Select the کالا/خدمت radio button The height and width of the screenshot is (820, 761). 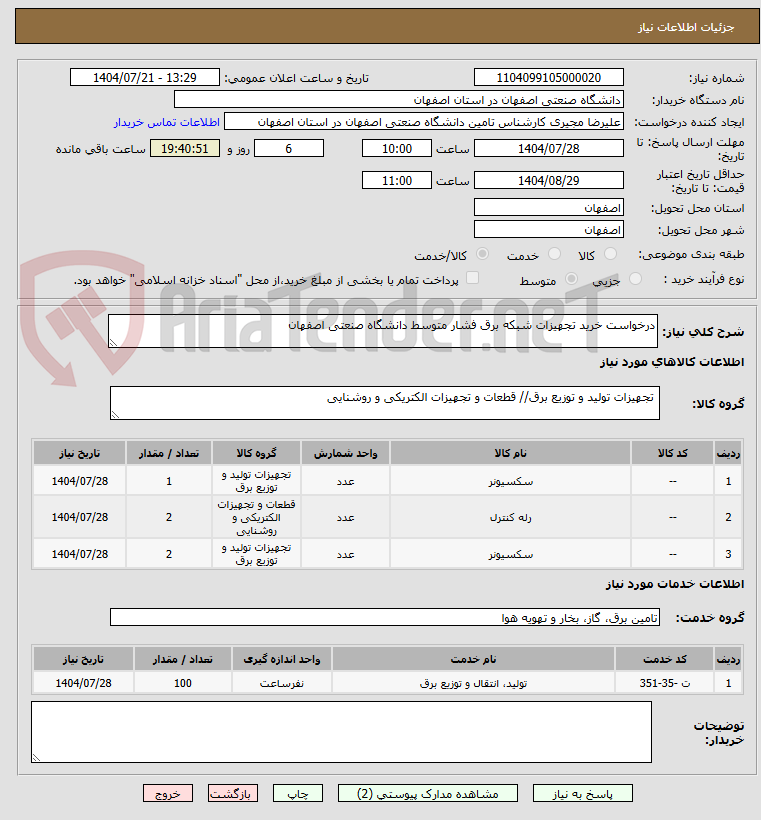click(x=482, y=254)
